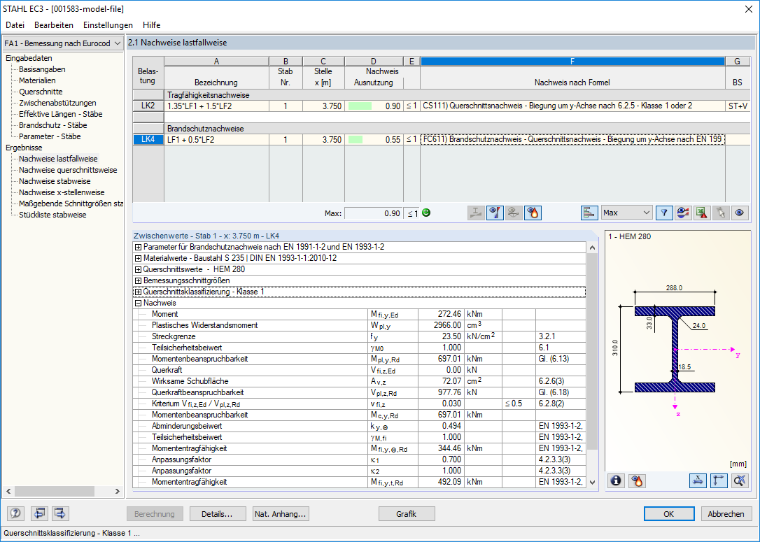
Task: Select the LK2 row header
Action: tap(148, 106)
